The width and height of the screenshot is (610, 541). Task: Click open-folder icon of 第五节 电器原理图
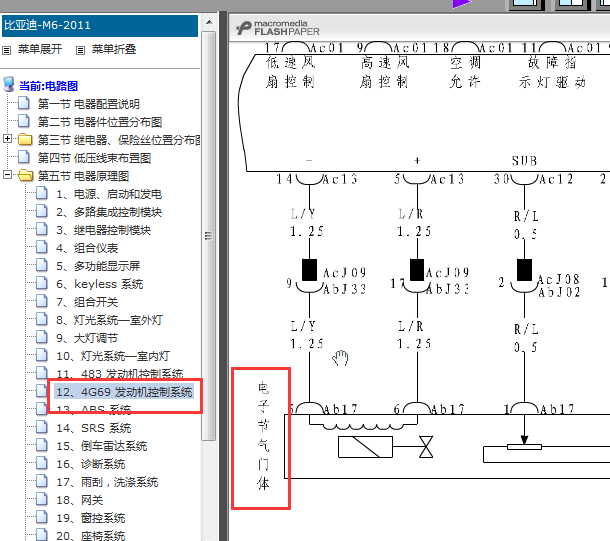26,175
